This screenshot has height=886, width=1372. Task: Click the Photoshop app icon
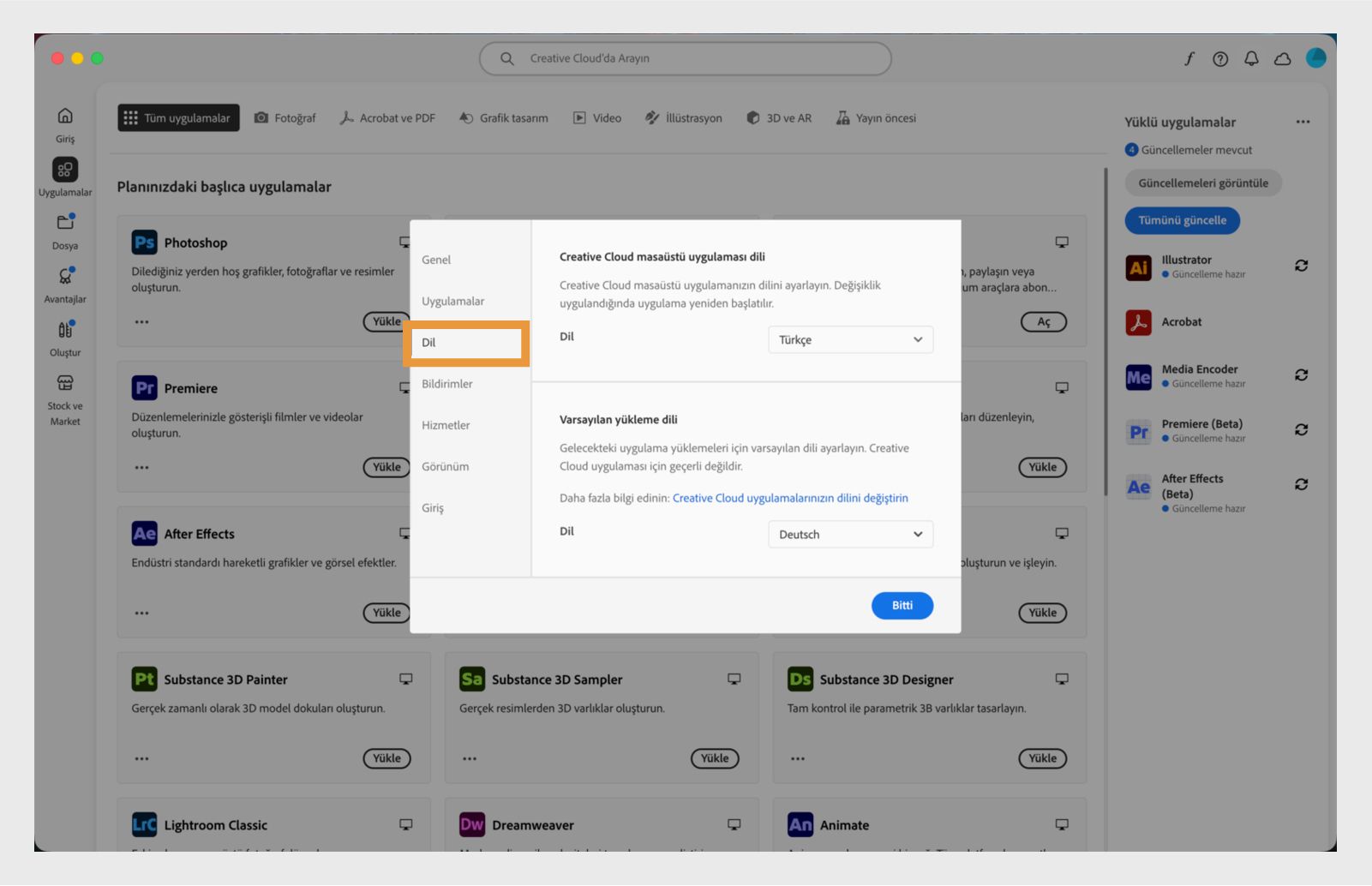tap(144, 242)
